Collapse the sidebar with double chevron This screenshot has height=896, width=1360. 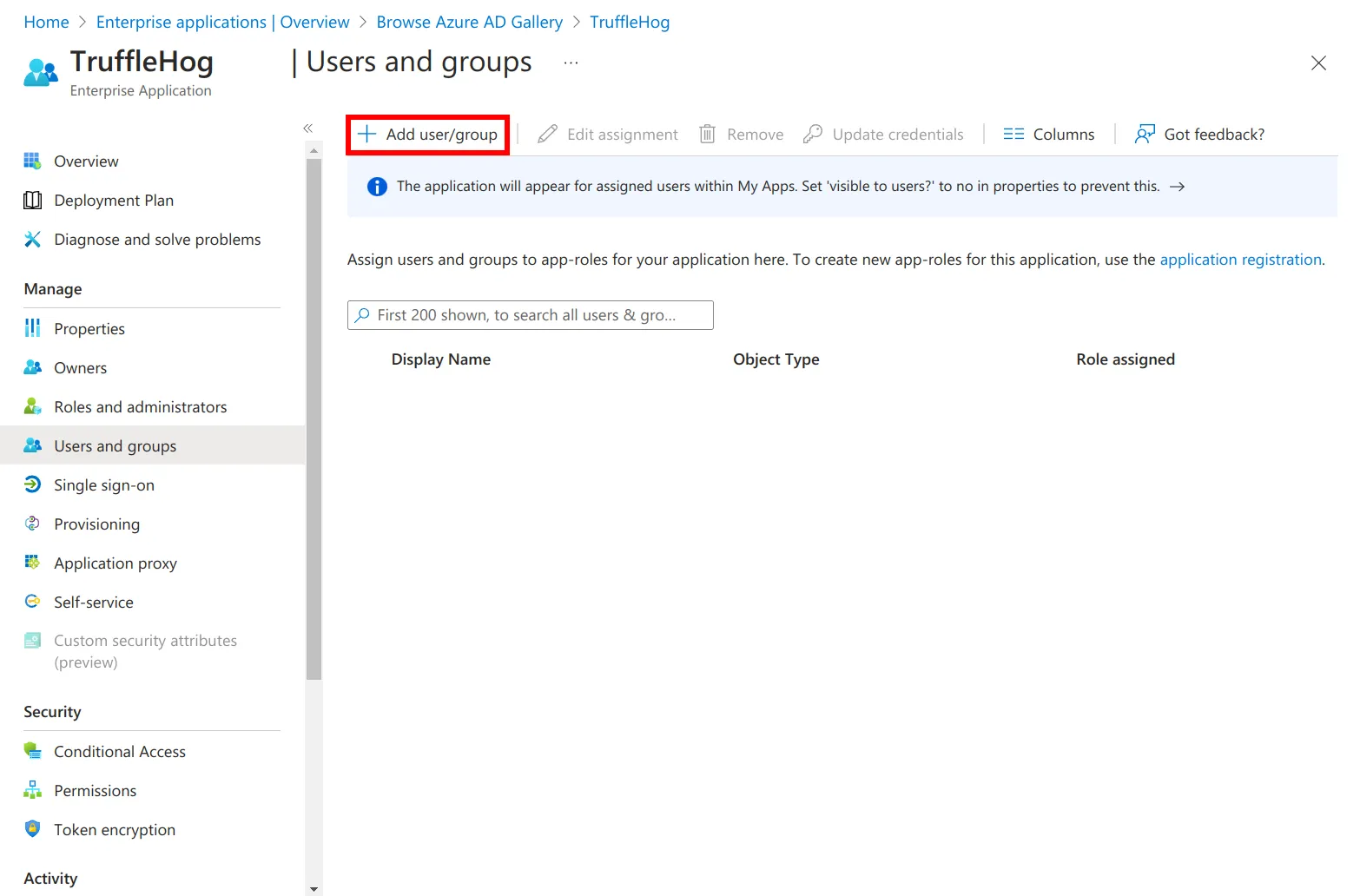(x=308, y=128)
